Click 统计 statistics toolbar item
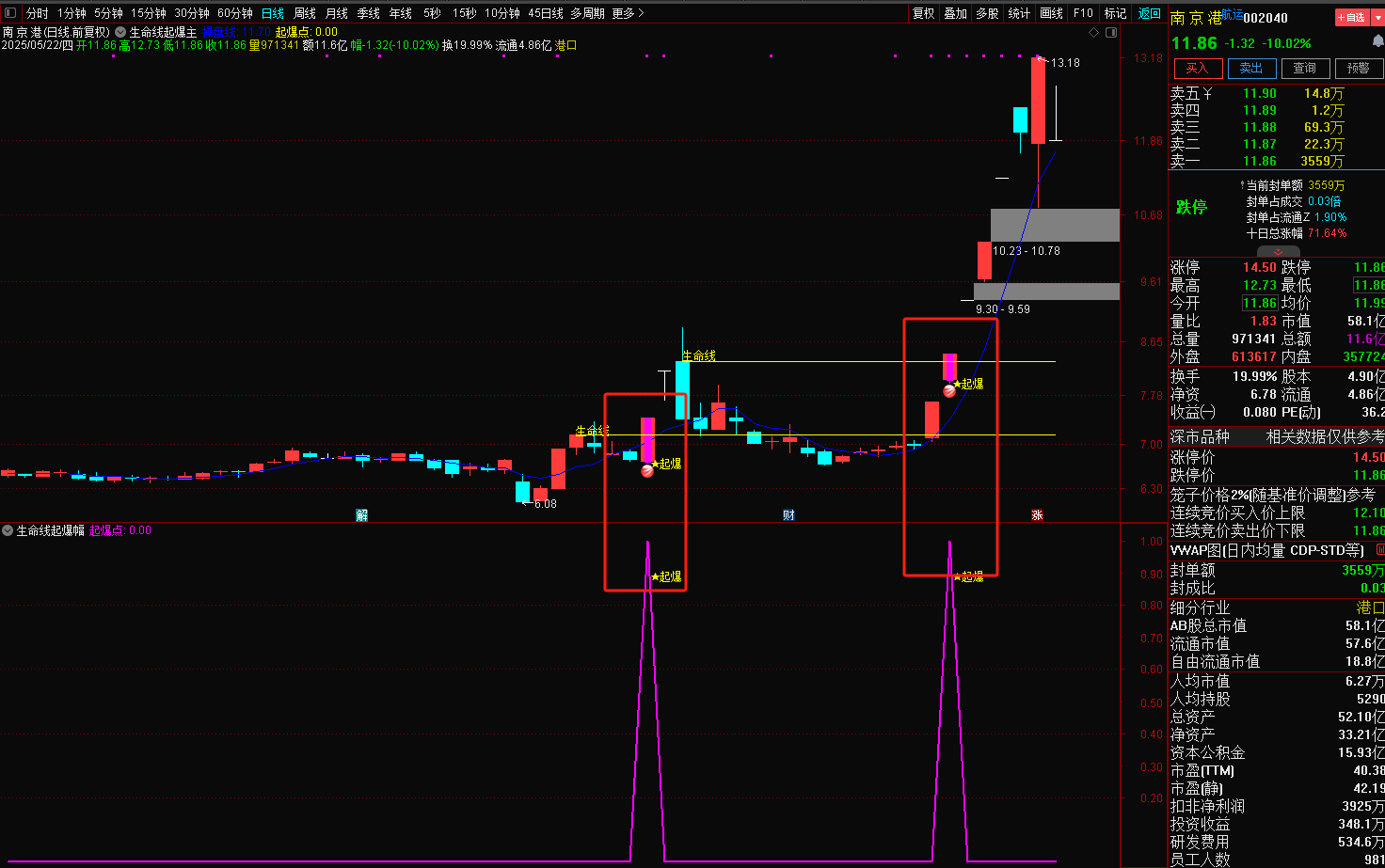The width and height of the screenshot is (1385, 868). click(x=1019, y=13)
